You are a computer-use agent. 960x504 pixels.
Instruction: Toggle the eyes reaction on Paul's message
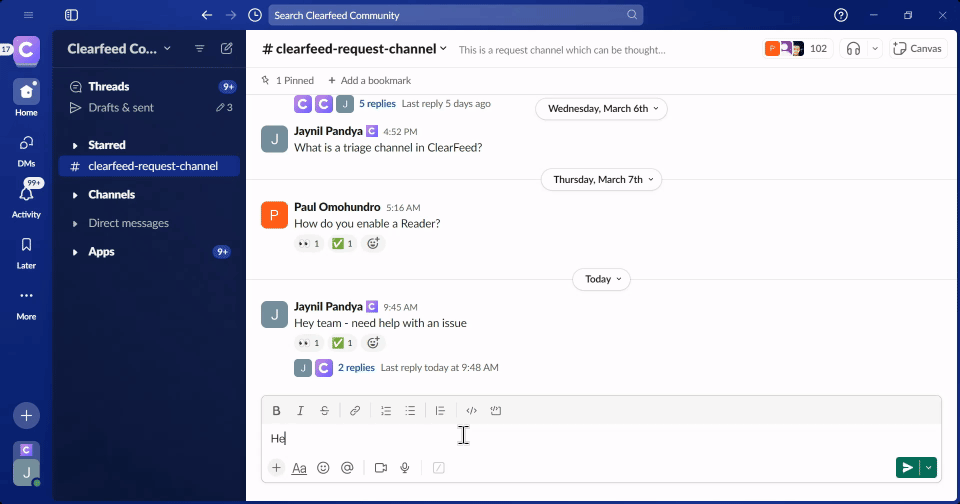309,243
